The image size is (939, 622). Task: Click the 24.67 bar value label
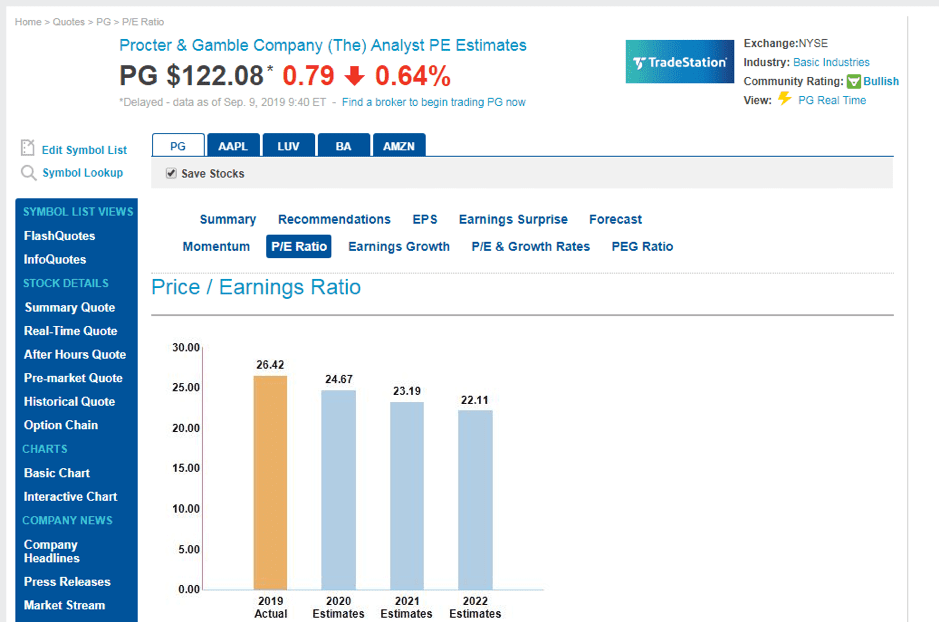(x=339, y=380)
